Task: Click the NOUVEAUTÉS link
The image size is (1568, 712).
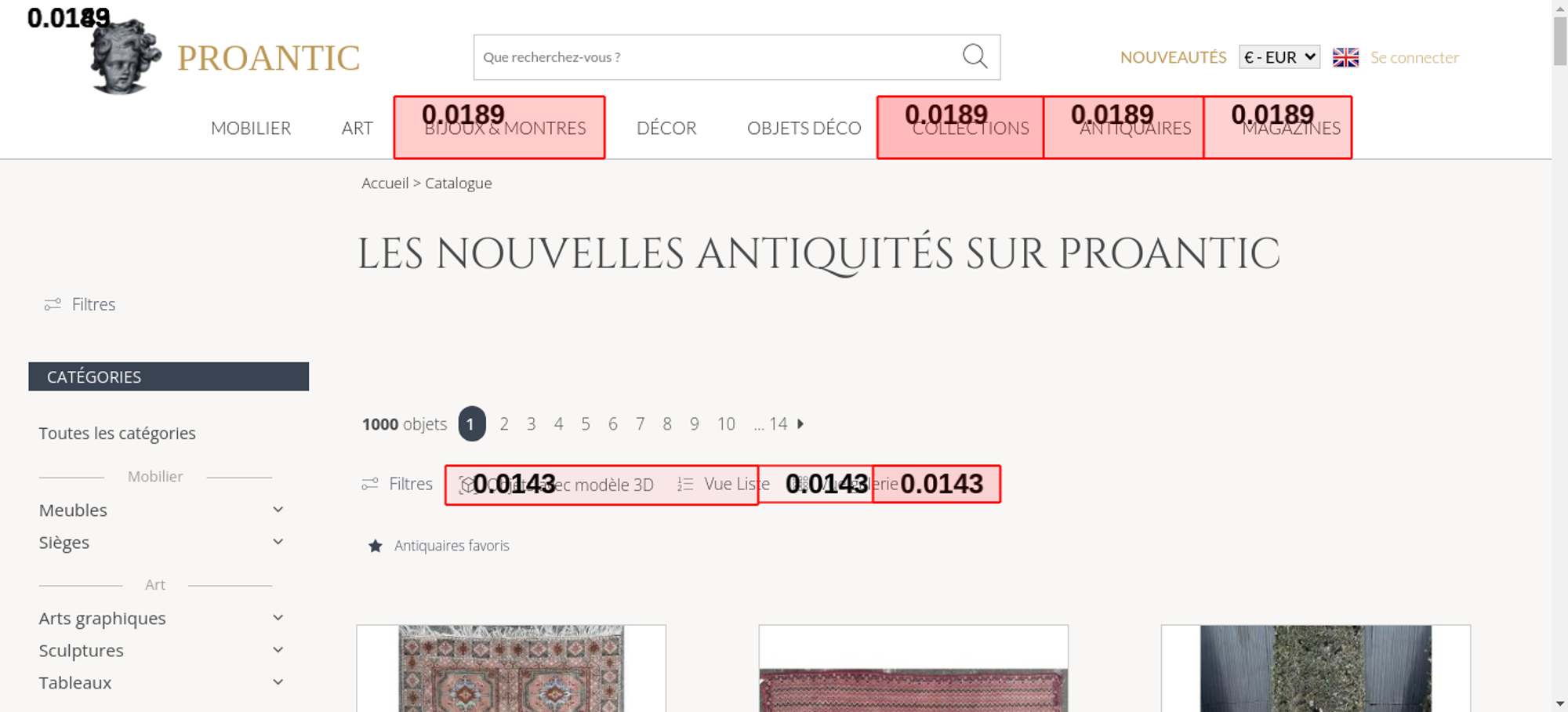Action: [1173, 57]
